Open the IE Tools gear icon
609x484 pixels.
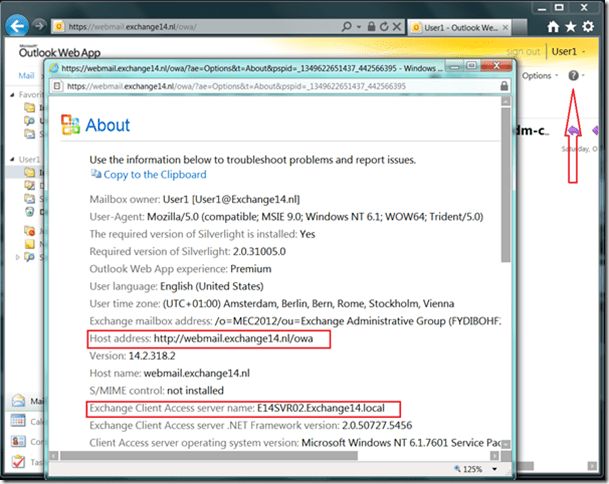tap(590, 26)
